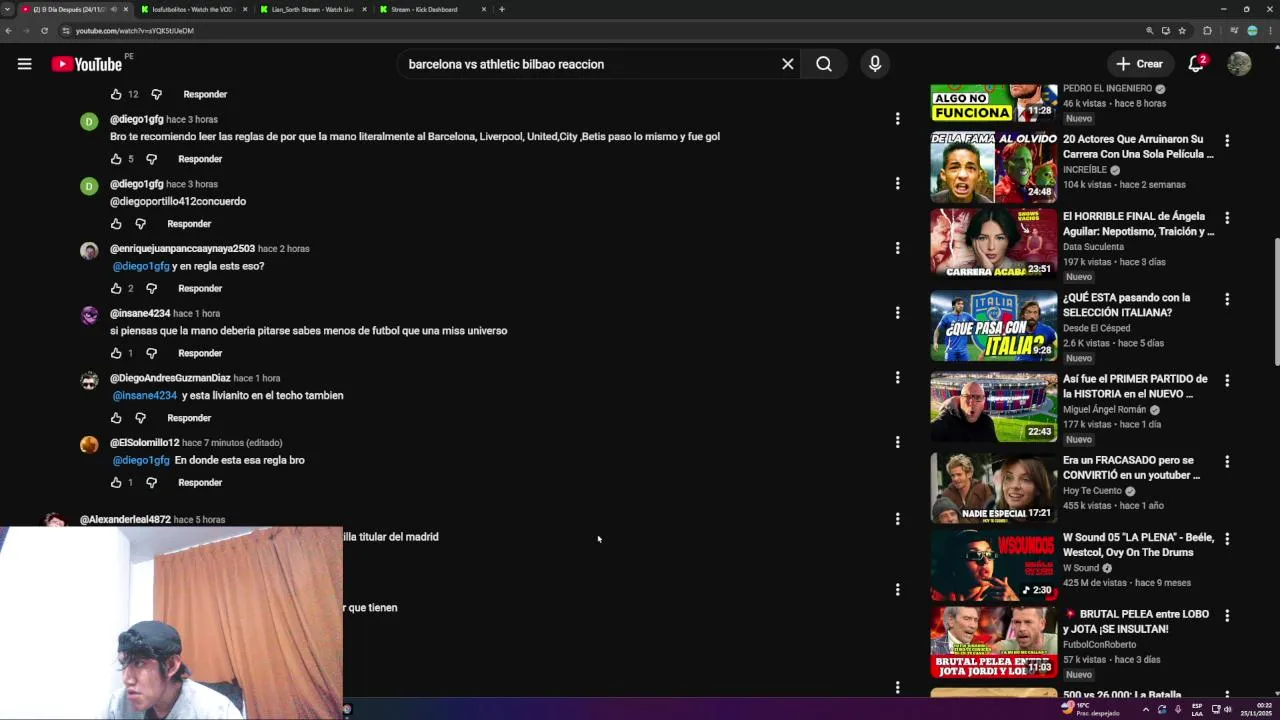The image size is (1280, 720).
Task: Switch to the 'B Día Después' YouTube tab
Action: tap(70, 9)
